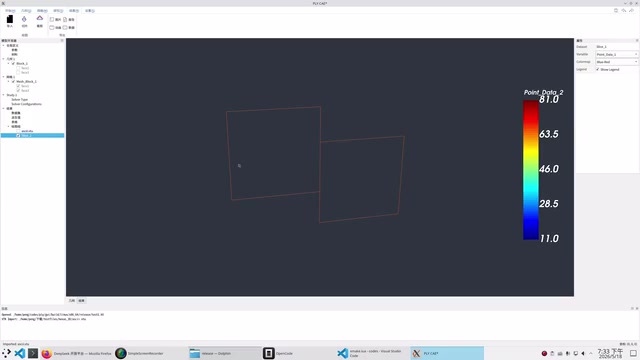Click the show desktop icon at taskbar end
This screenshot has height=360, width=640.
coord(633,353)
